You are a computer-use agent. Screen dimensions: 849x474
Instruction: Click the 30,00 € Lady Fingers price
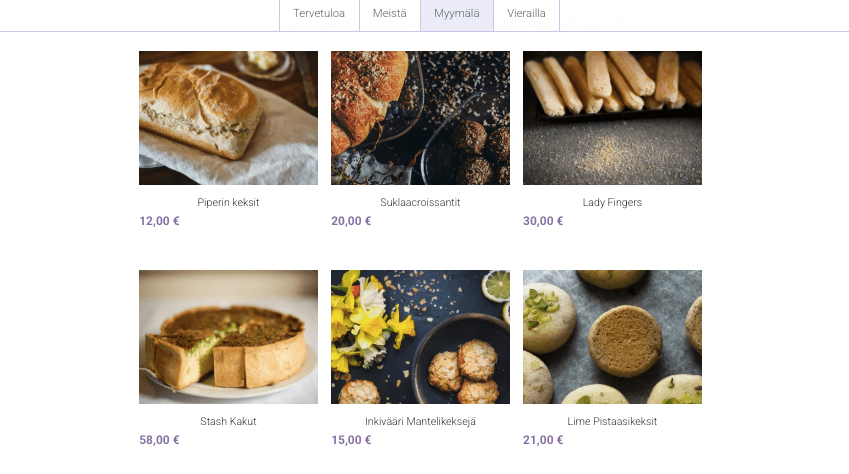543,221
